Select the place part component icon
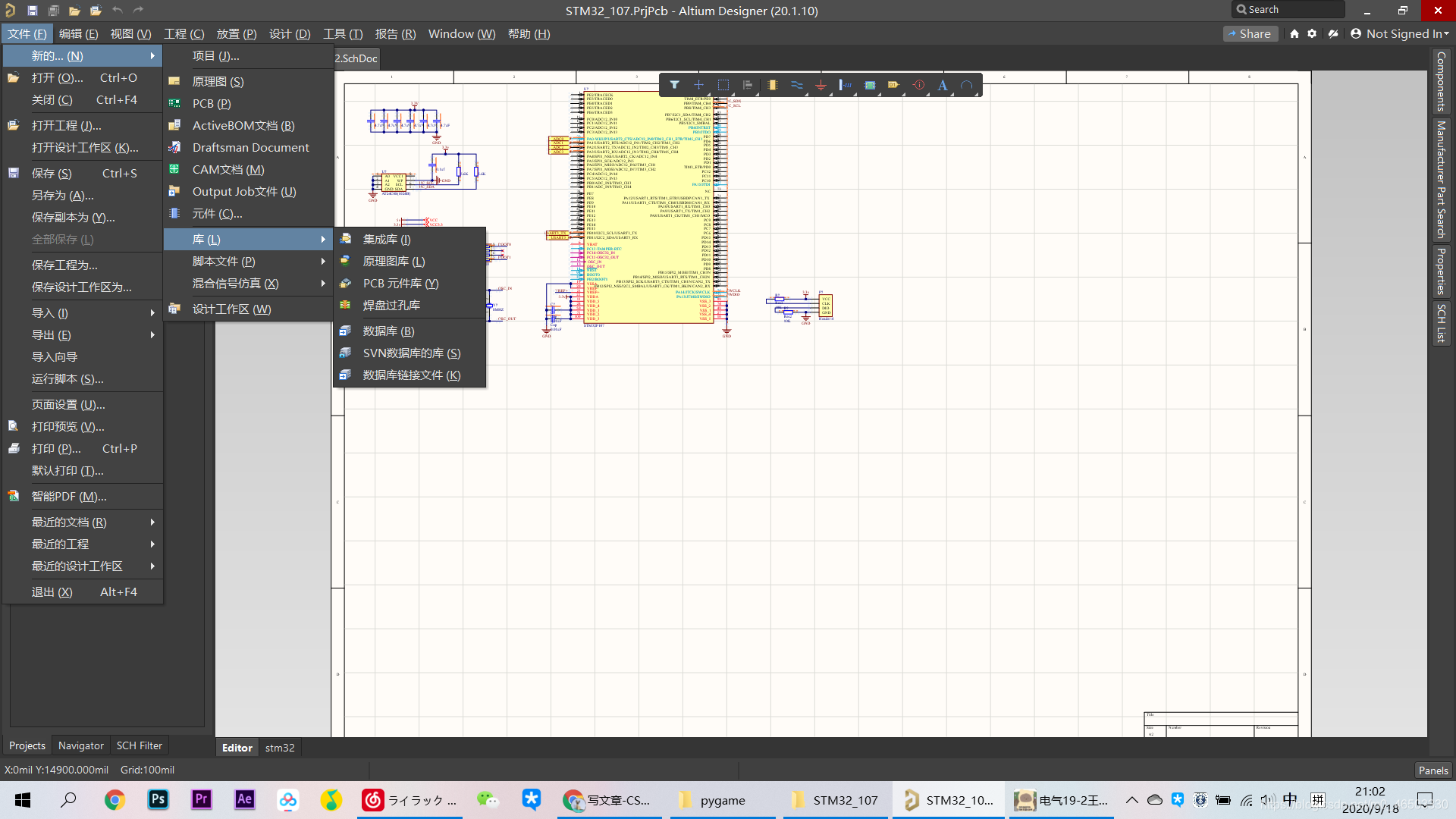 click(772, 85)
